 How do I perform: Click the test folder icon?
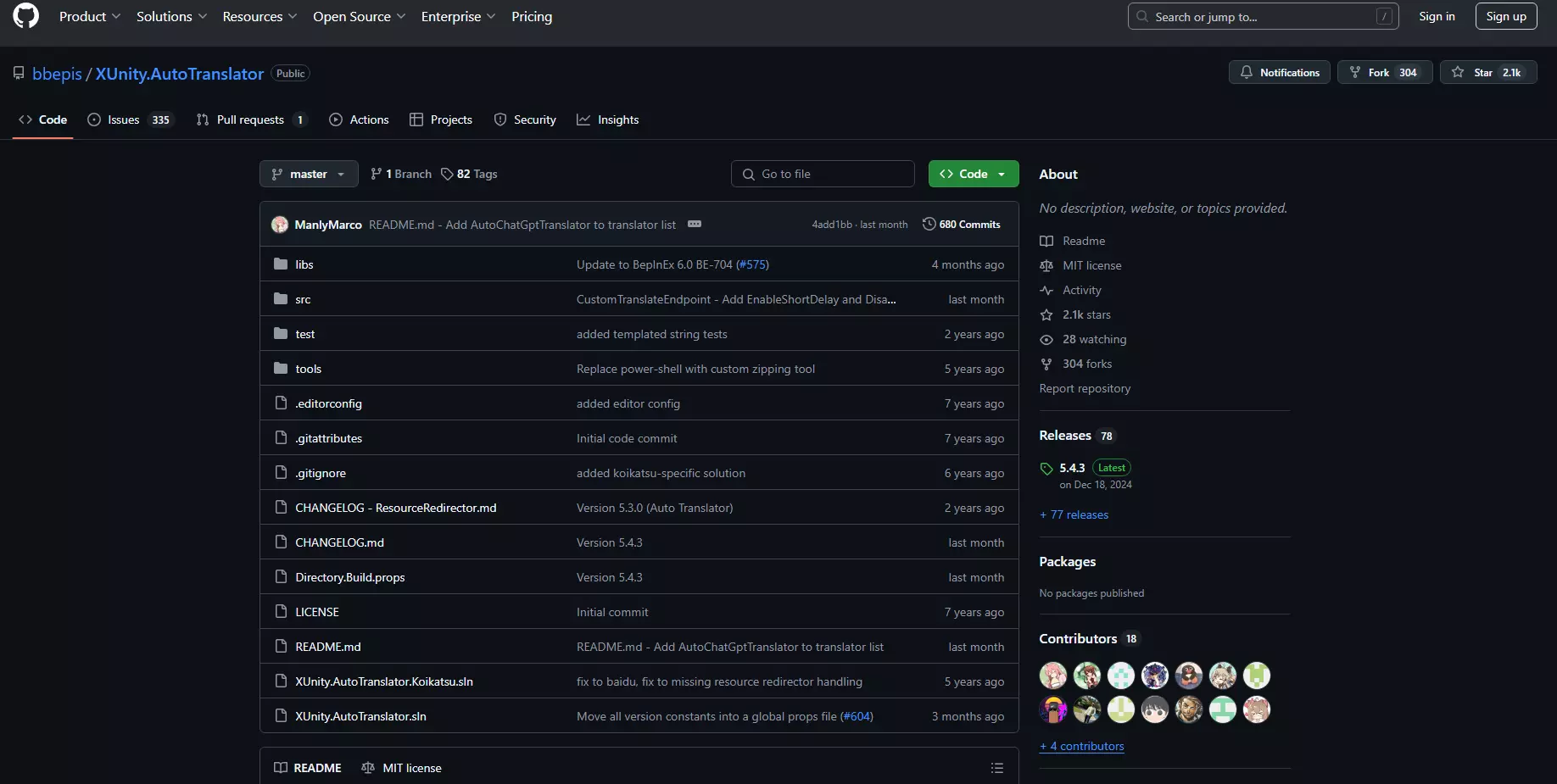coord(281,334)
